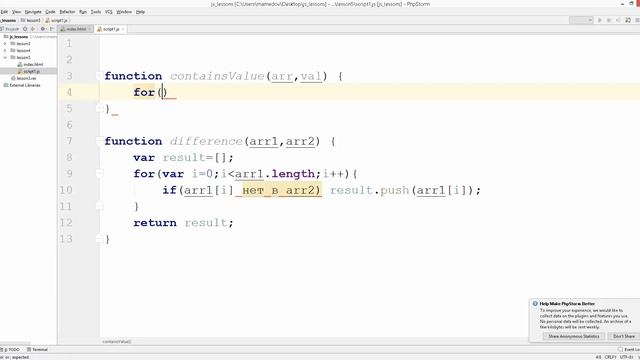Image resolution: width=640 pixels, height=360 pixels.
Task: Open the Code menu
Action: 50,12
